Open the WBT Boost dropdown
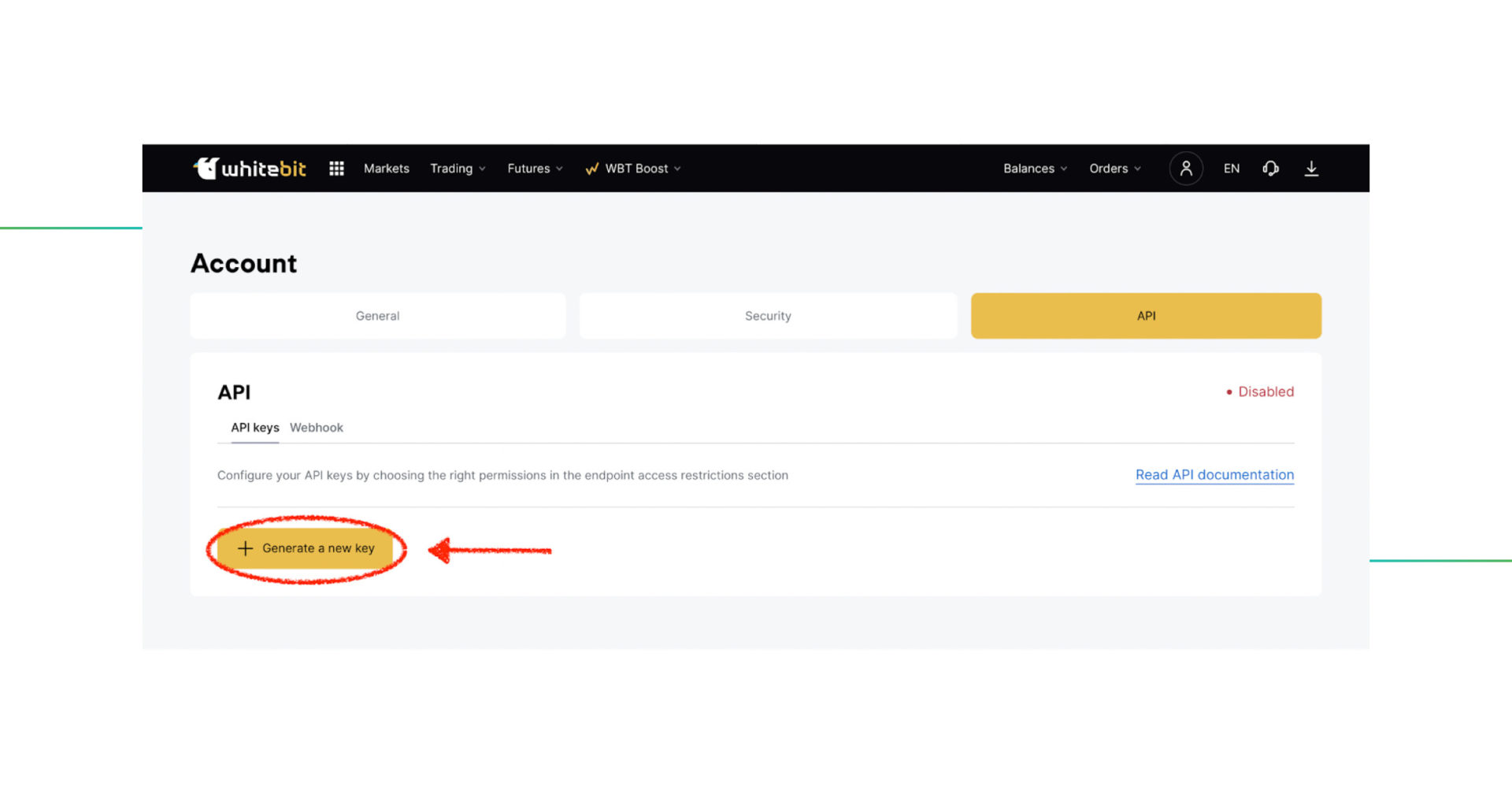The height and width of the screenshot is (794, 1512). (x=634, y=169)
